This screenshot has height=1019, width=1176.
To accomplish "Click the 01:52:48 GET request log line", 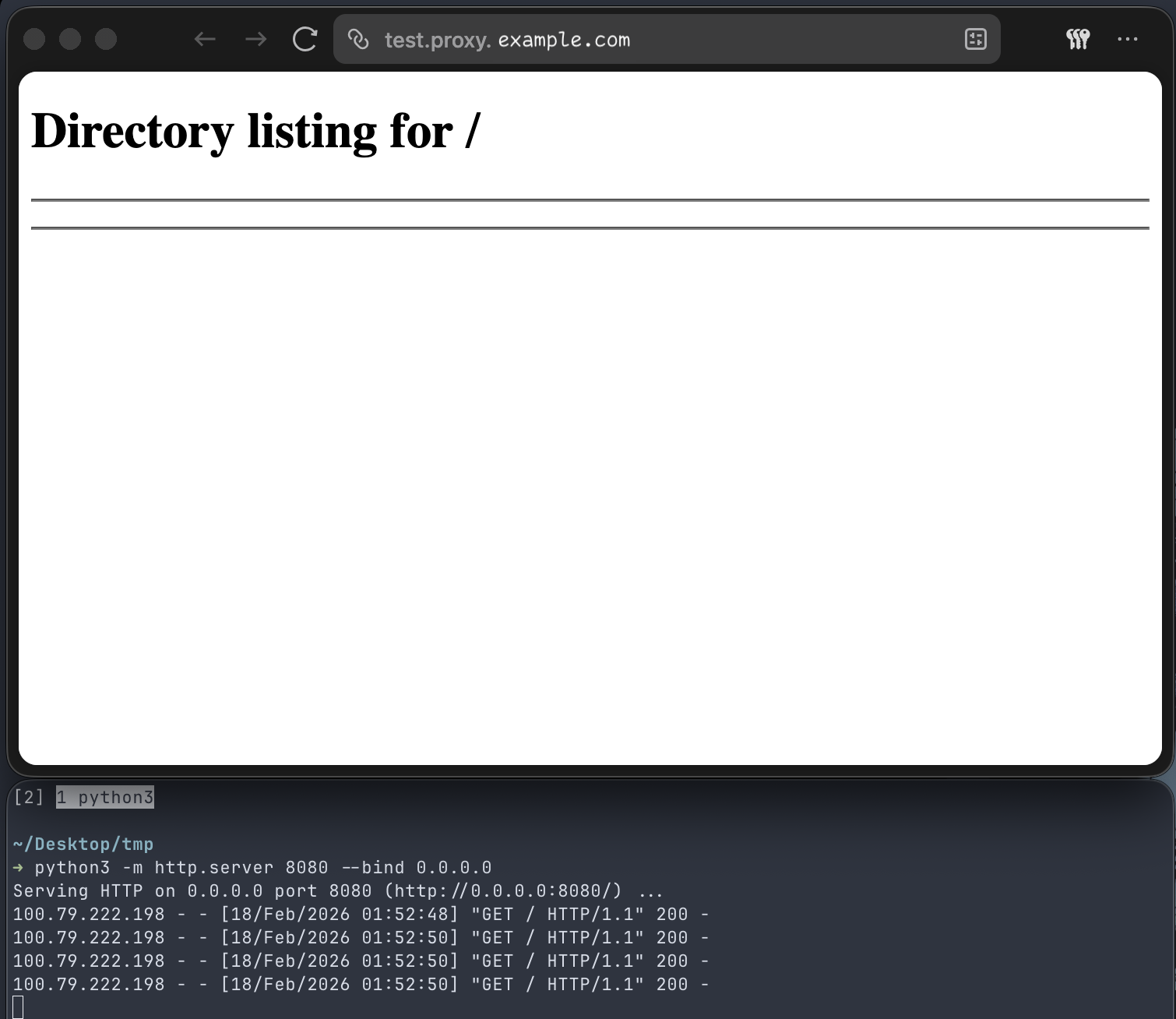I will pos(361,914).
